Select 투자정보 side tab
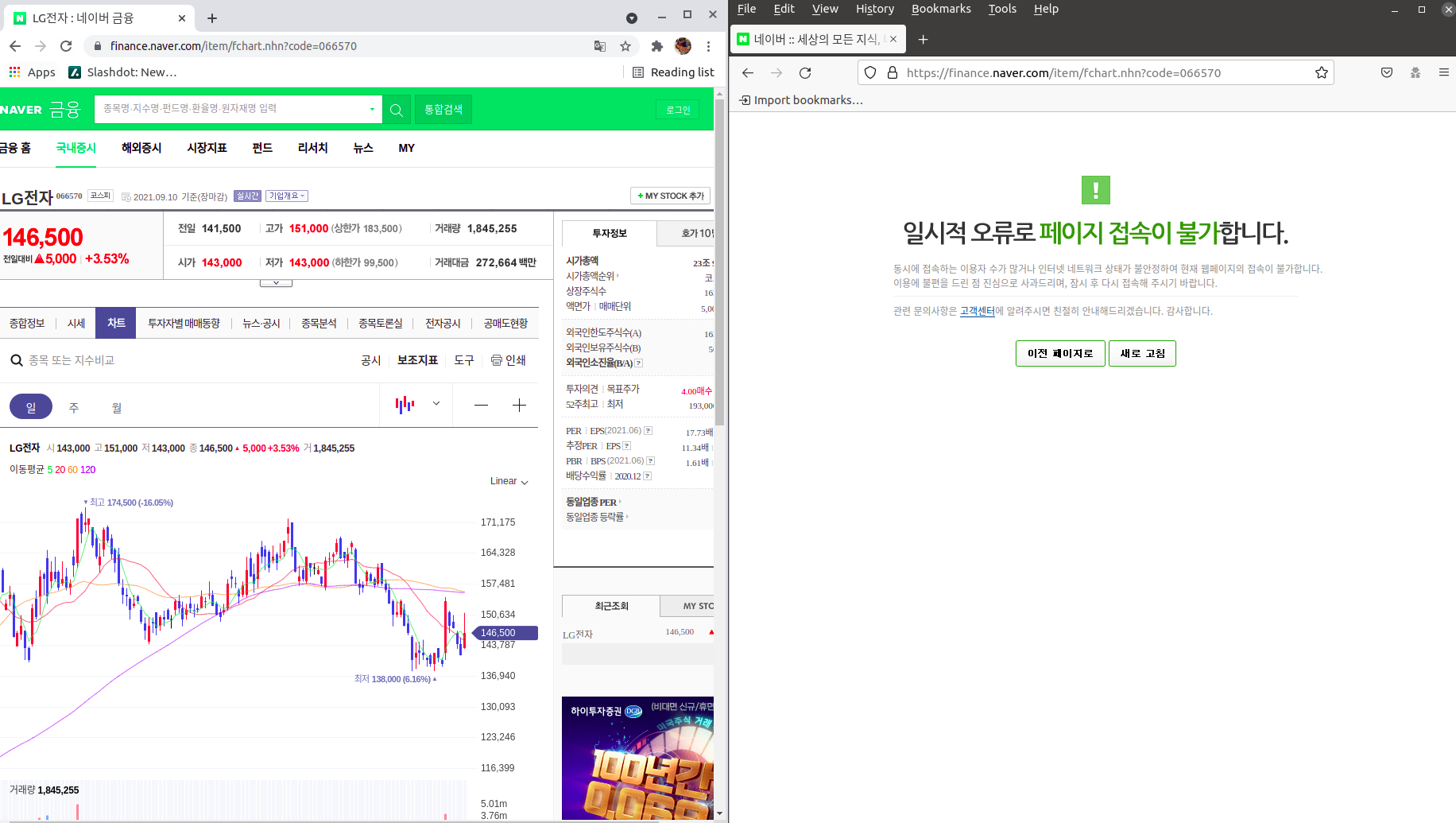The image size is (1456, 823). pos(610,233)
